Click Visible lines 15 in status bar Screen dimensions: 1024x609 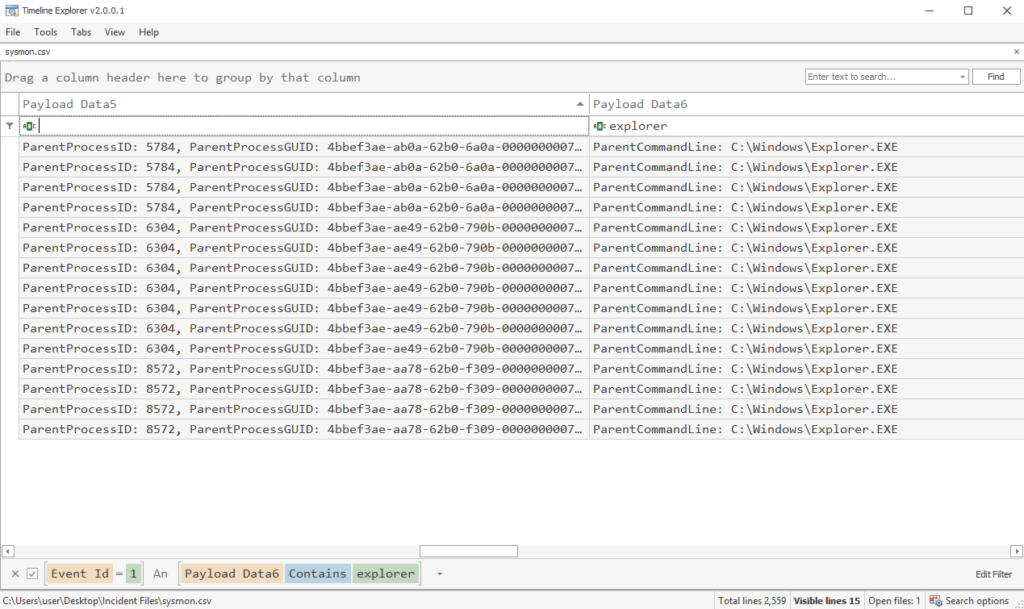tap(827, 601)
